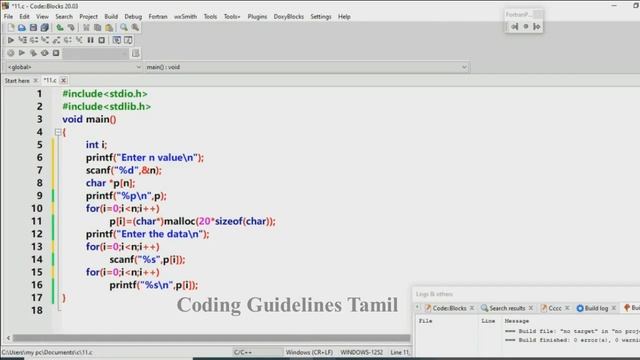This screenshot has width=640, height=360.
Task: Open the Search menu
Action: click(64, 17)
